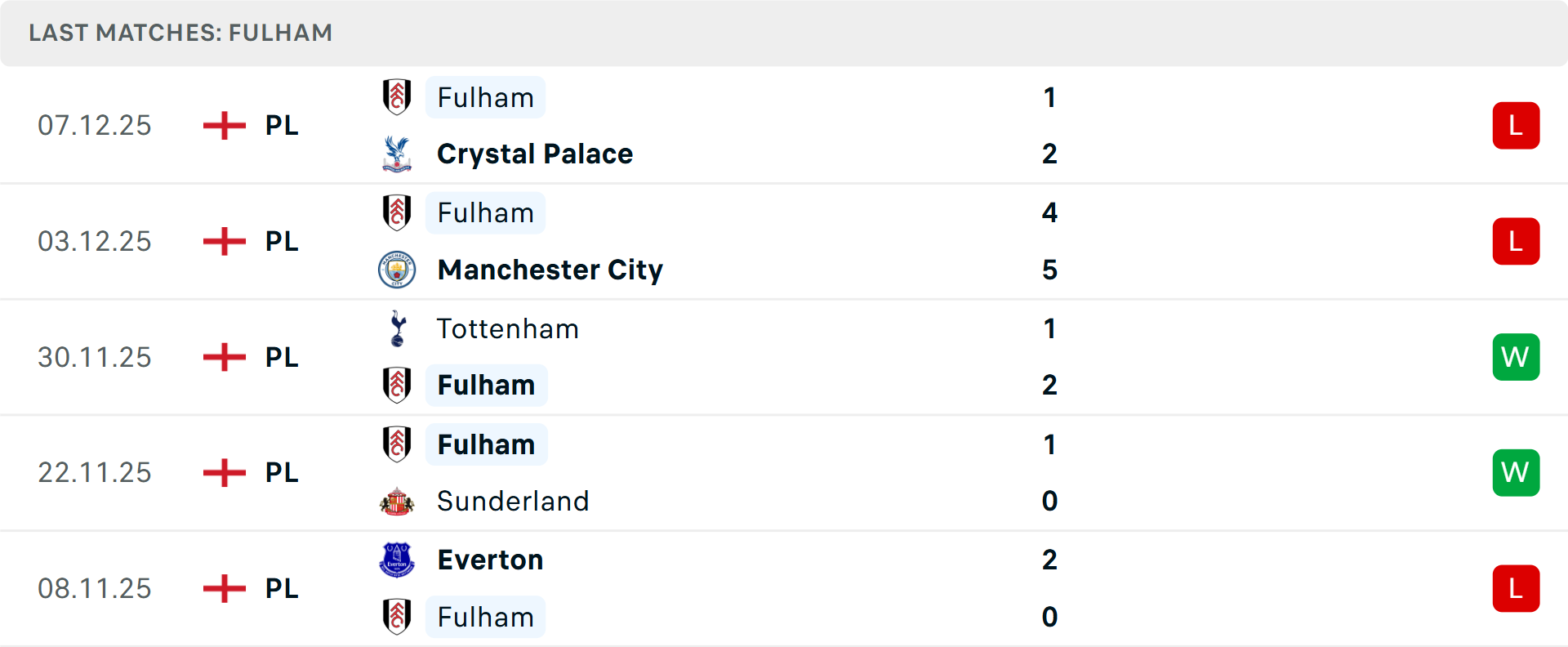Viewport: 1568px width, 647px height.
Task: Select the PL tag next to the 30.11.25 date
Action: point(280,357)
